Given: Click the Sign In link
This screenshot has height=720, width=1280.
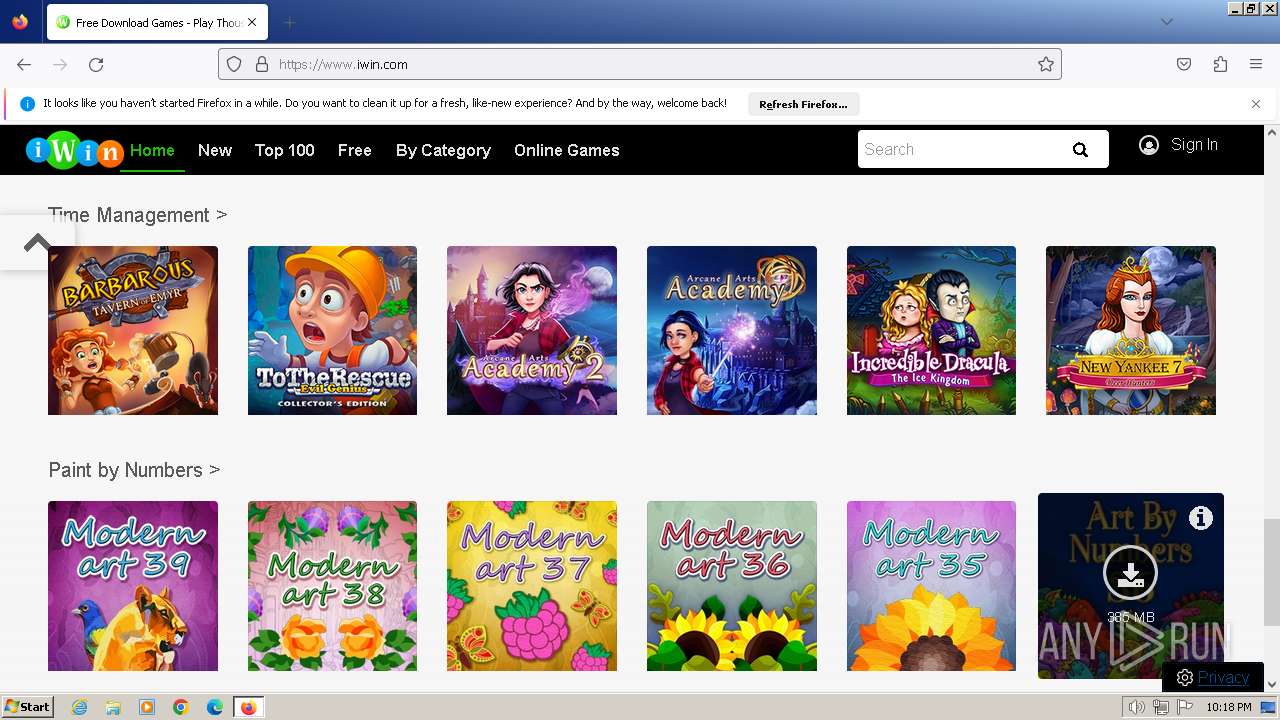Looking at the screenshot, I should click(1194, 145).
